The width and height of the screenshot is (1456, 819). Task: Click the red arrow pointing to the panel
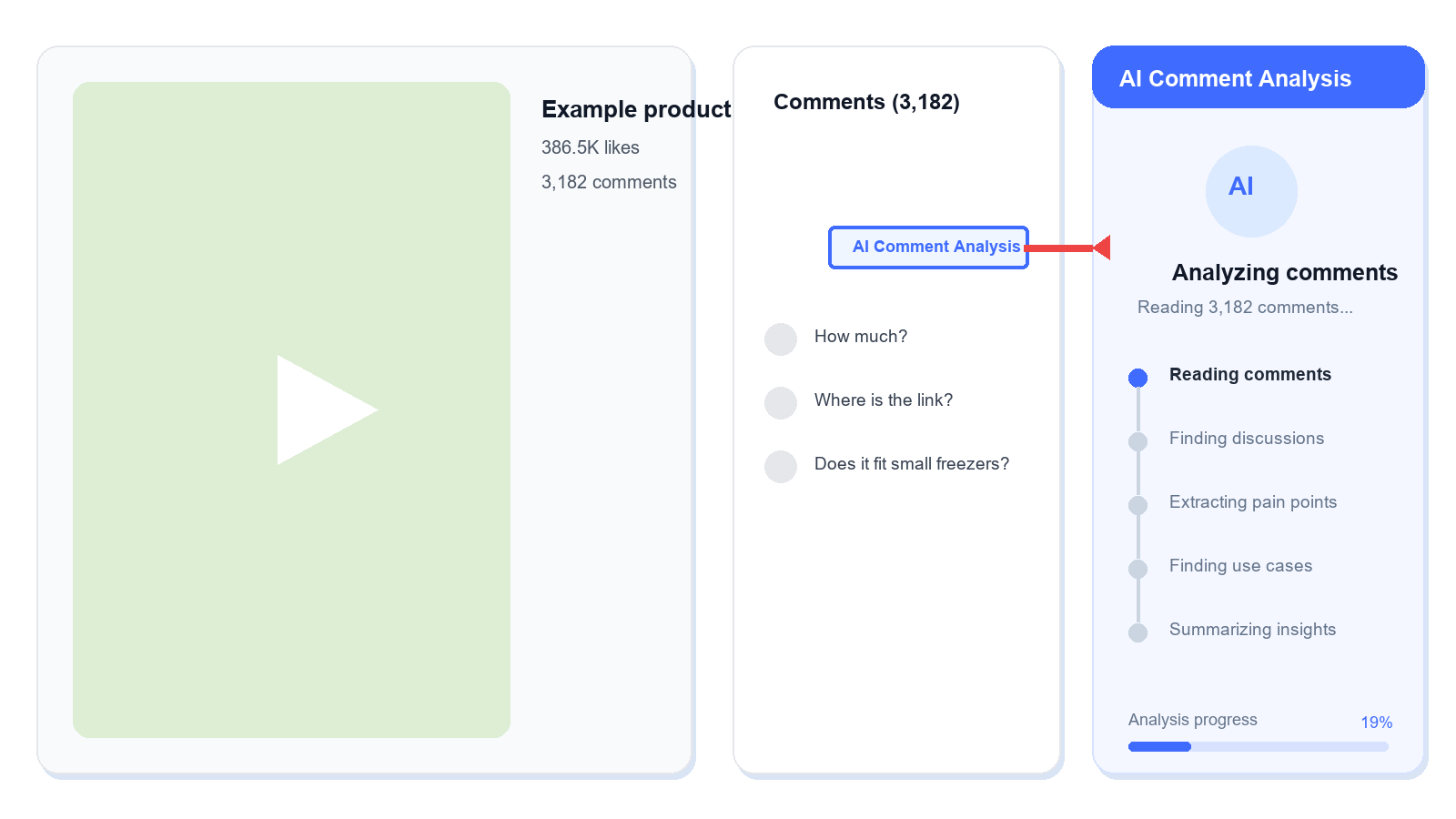(x=1067, y=248)
